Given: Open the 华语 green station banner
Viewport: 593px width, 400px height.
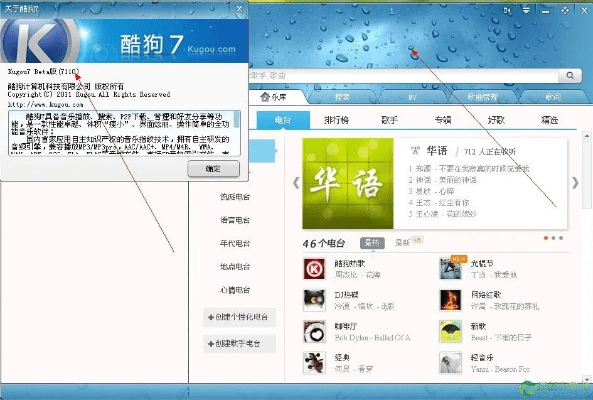Looking at the screenshot, I should 348,183.
